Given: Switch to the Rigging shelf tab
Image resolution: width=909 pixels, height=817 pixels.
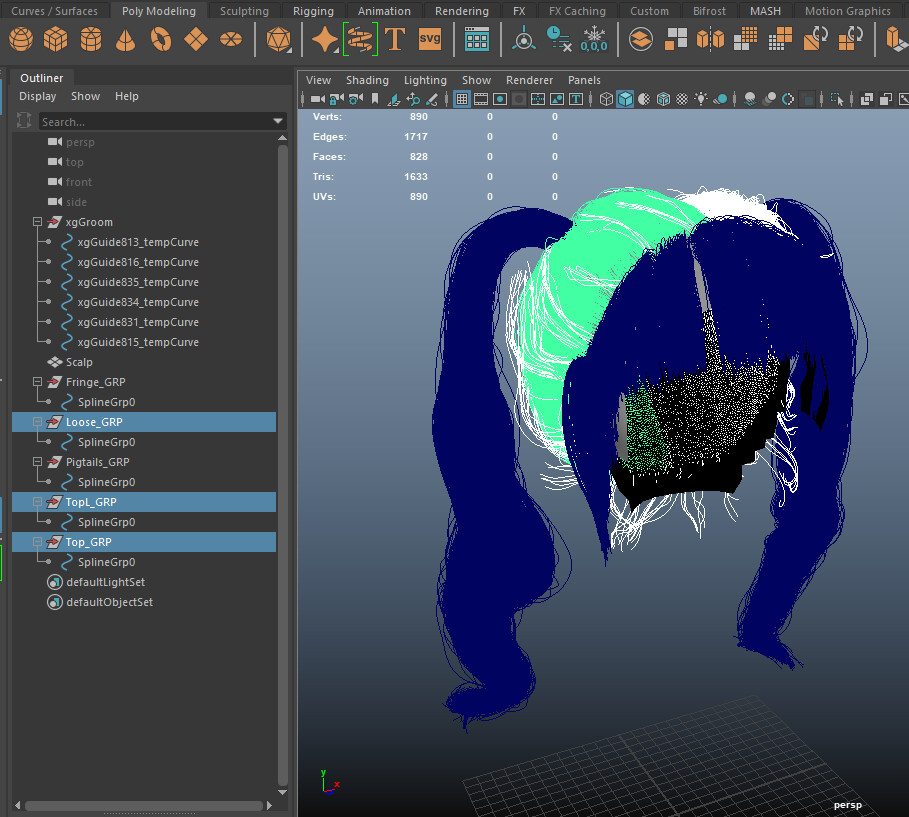Looking at the screenshot, I should click(x=313, y=10).
